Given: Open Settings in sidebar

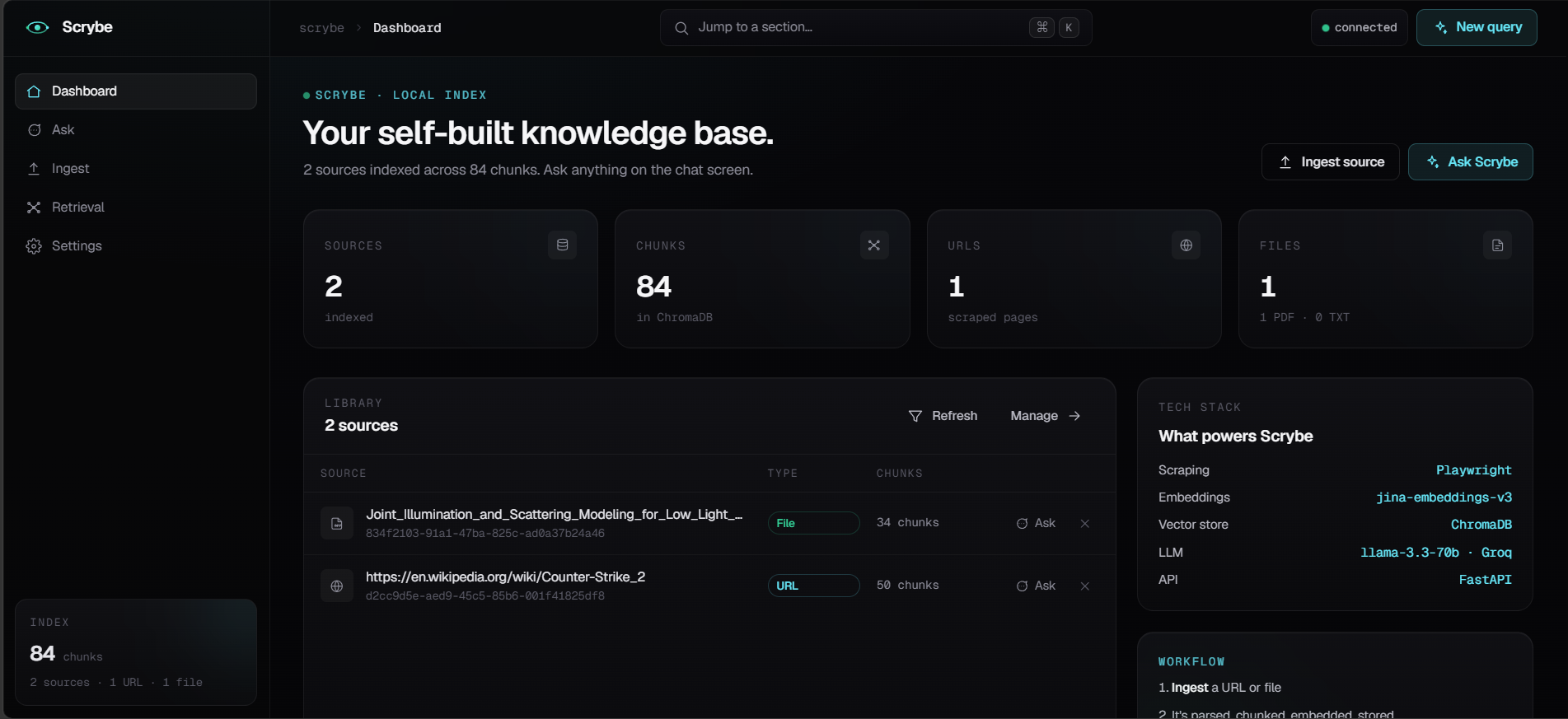Looking at the screenshot, I should coord(136,246).
